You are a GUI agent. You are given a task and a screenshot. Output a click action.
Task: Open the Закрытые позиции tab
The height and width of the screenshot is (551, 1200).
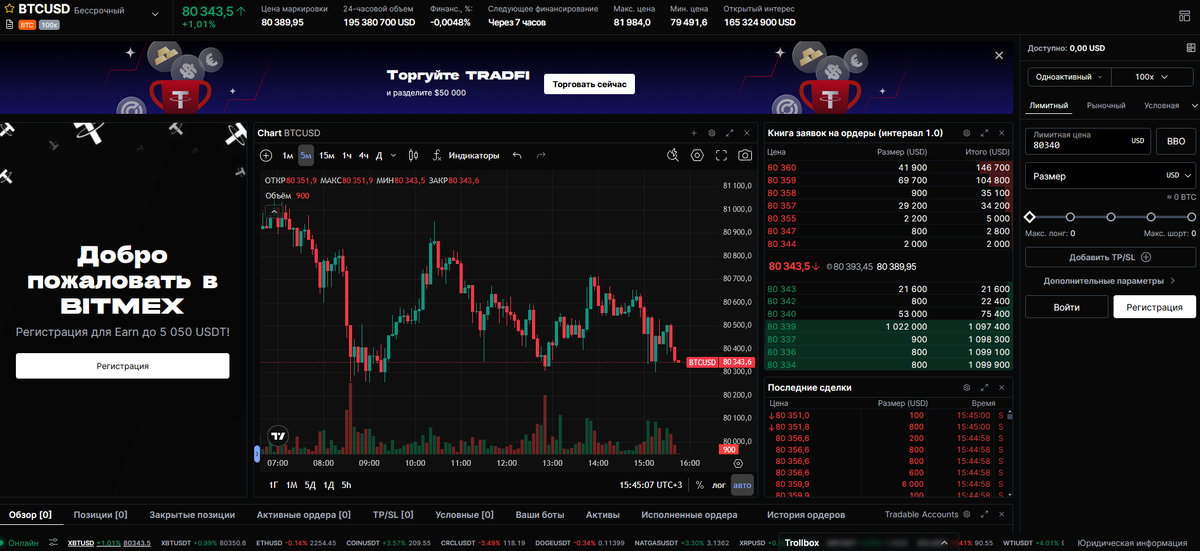point(192,515)
